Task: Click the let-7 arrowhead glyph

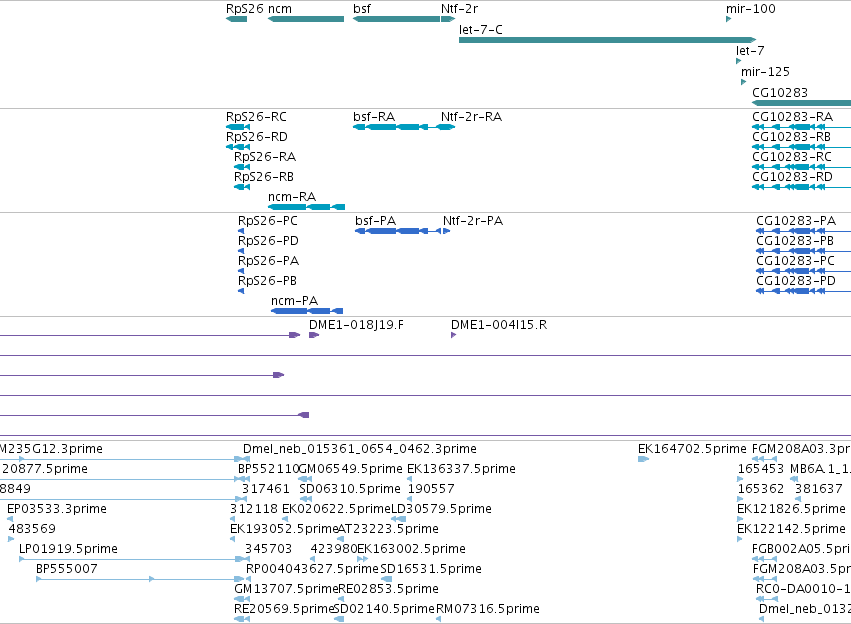Action: coord(738,61)
